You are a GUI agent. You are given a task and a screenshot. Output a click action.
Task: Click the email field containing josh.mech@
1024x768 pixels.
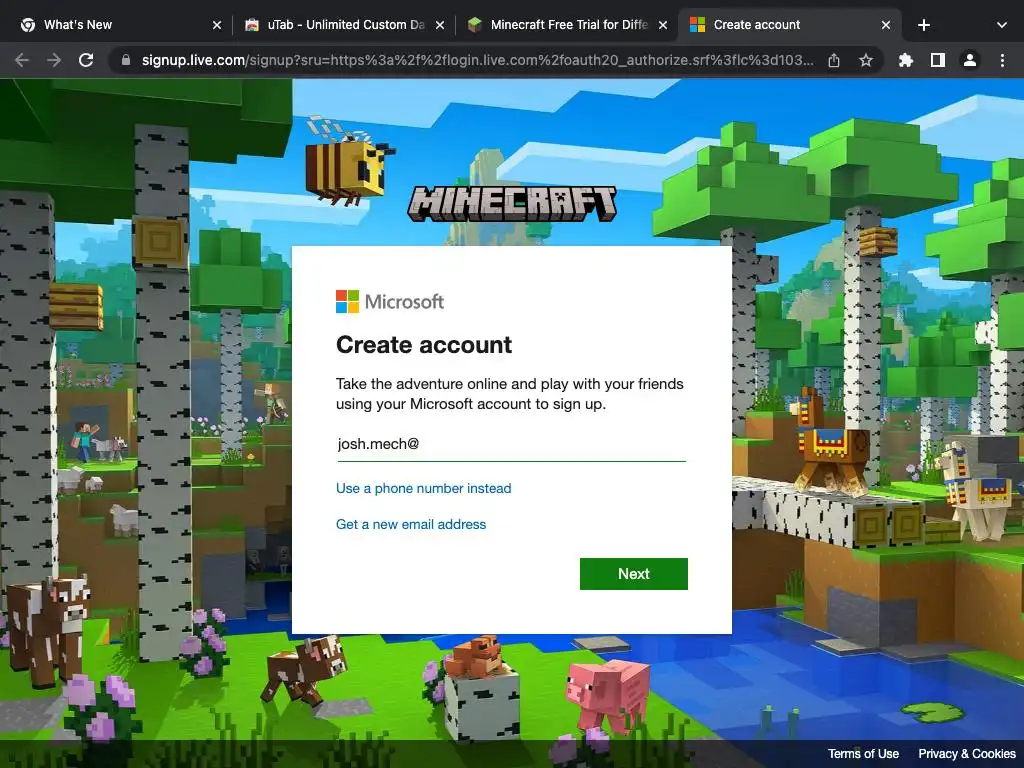(x=511, y=445)
